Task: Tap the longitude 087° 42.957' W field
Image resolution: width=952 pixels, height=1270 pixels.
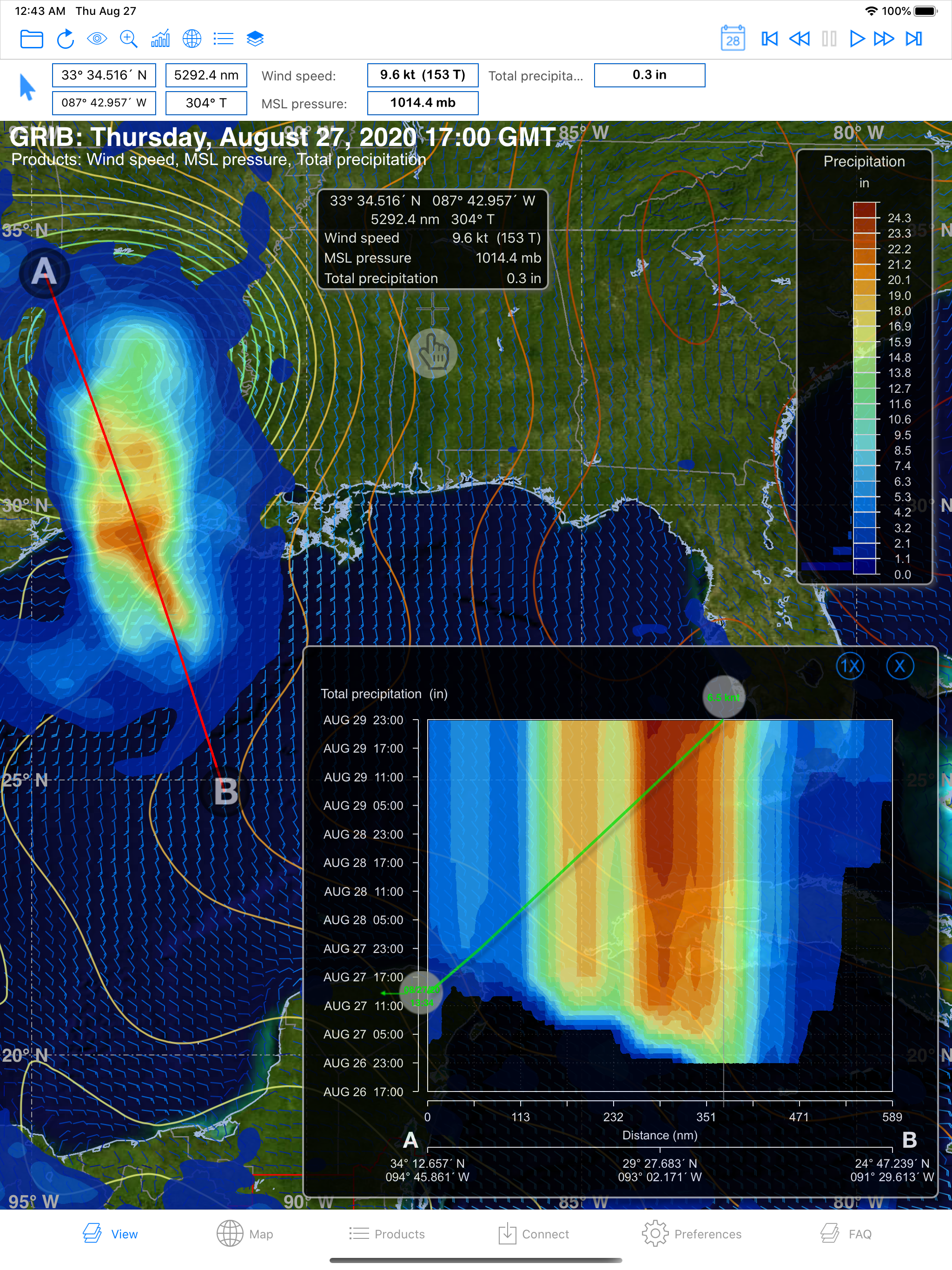Action: (x=104, y=103)
